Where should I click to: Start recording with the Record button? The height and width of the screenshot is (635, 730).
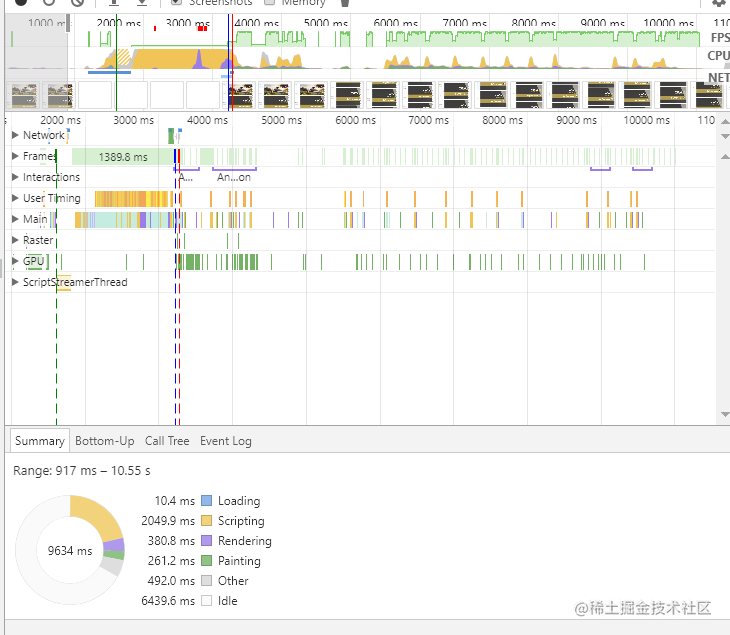tap(20, 2)
